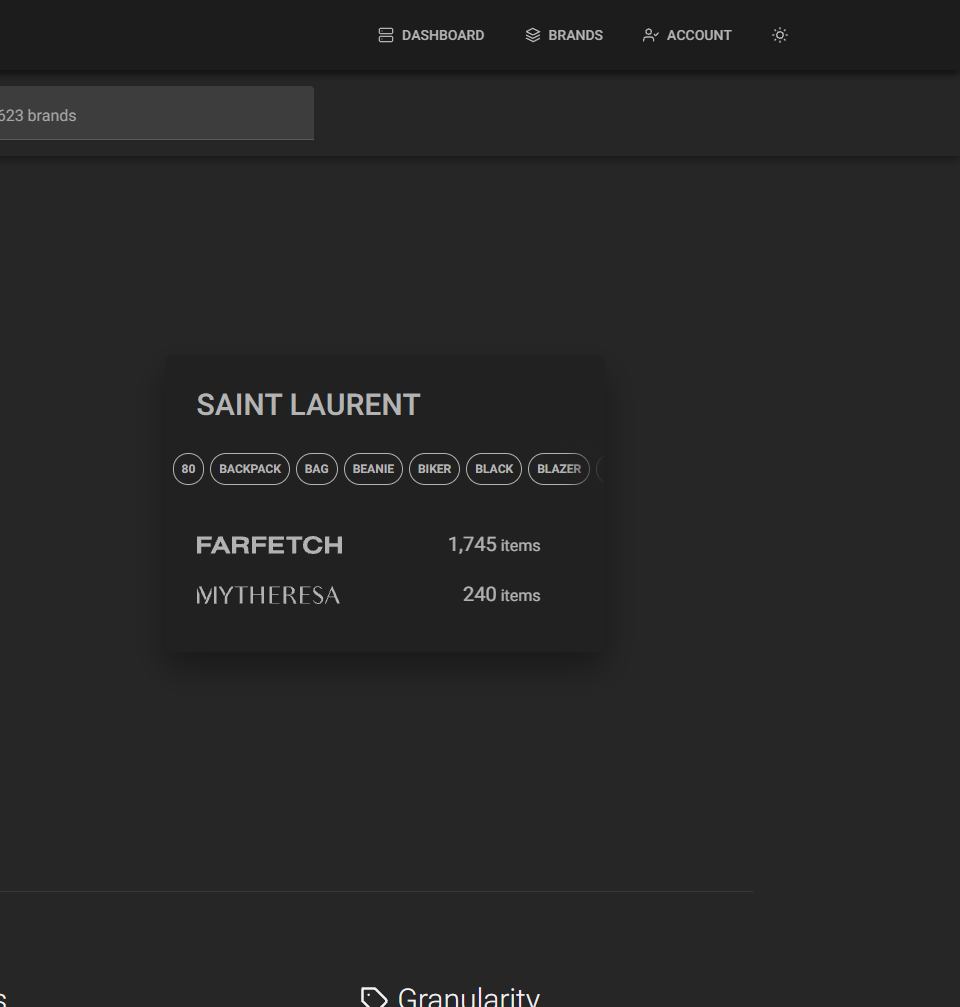Open the Brands nav item
960x1007 pixels.
[564, 35]
